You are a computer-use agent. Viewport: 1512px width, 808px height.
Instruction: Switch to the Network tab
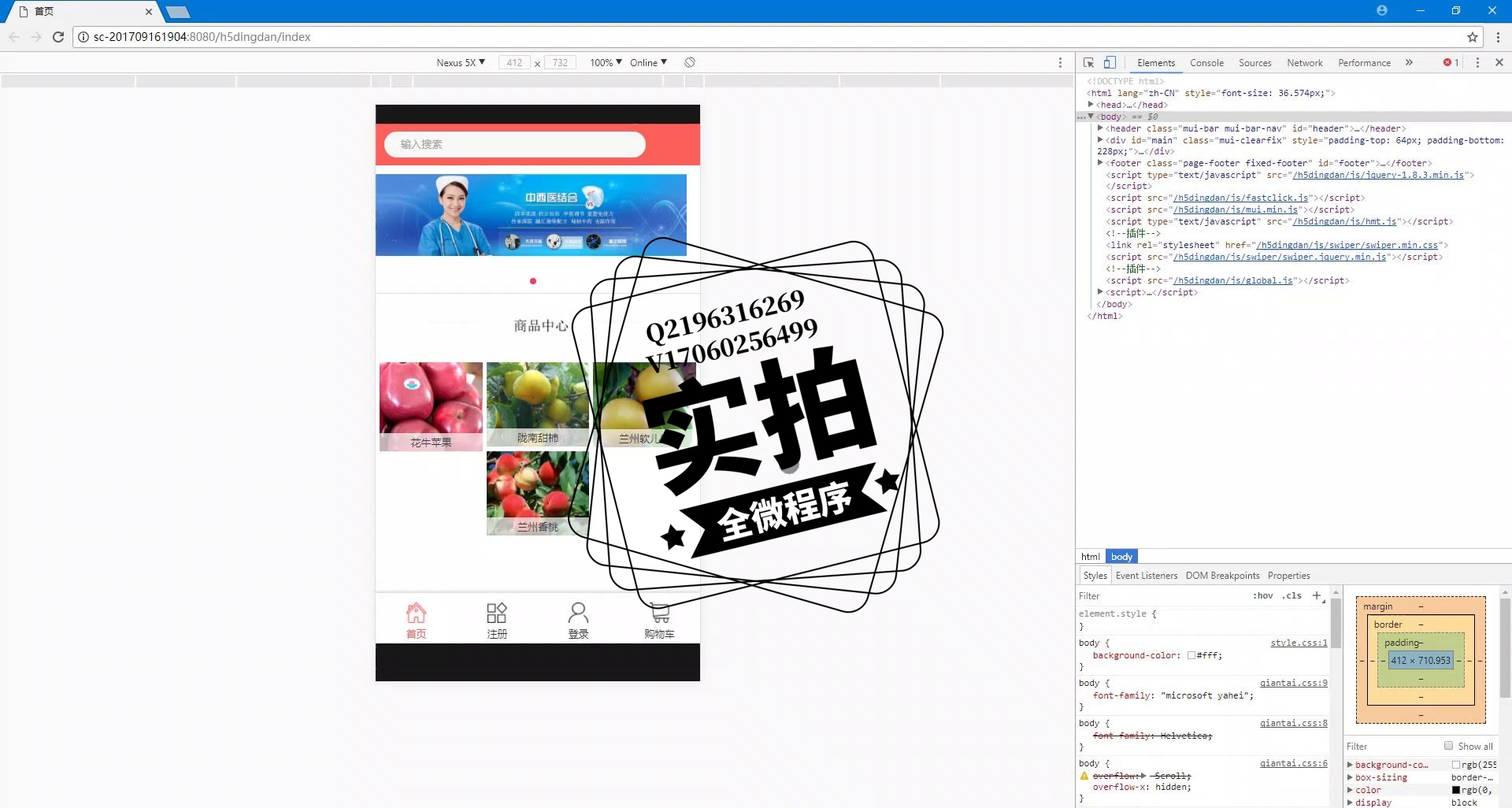1304,62
